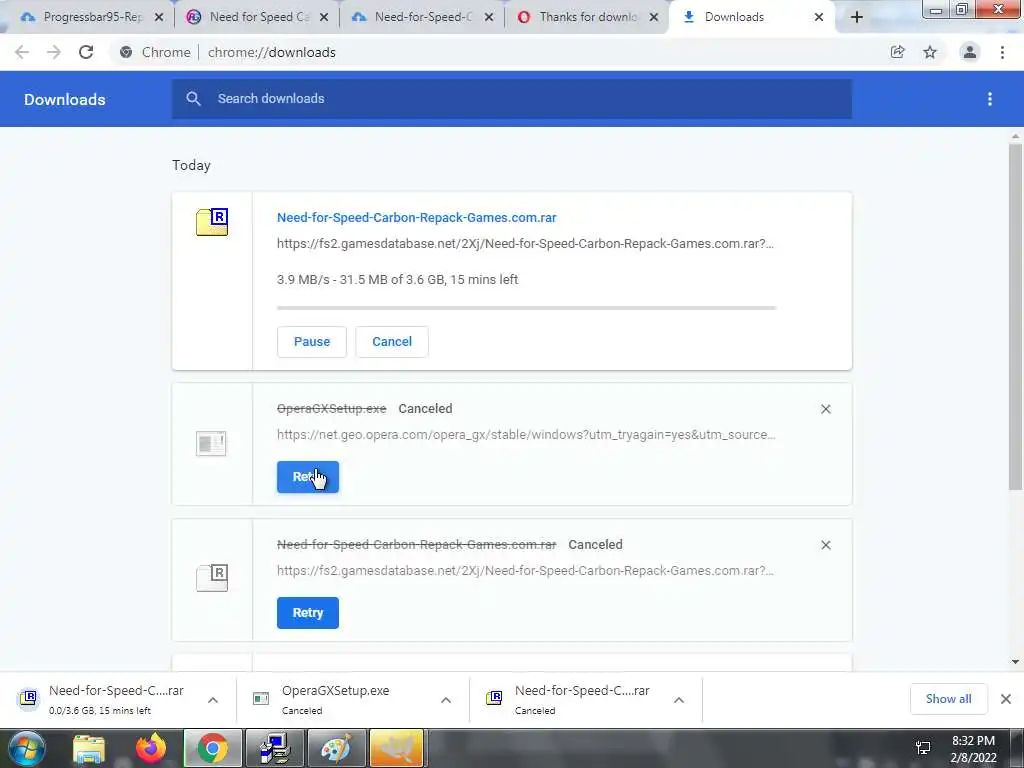Close the Thanks for download tab
The height and width of the screenshot is (768, 1024).
coord(654,18)
